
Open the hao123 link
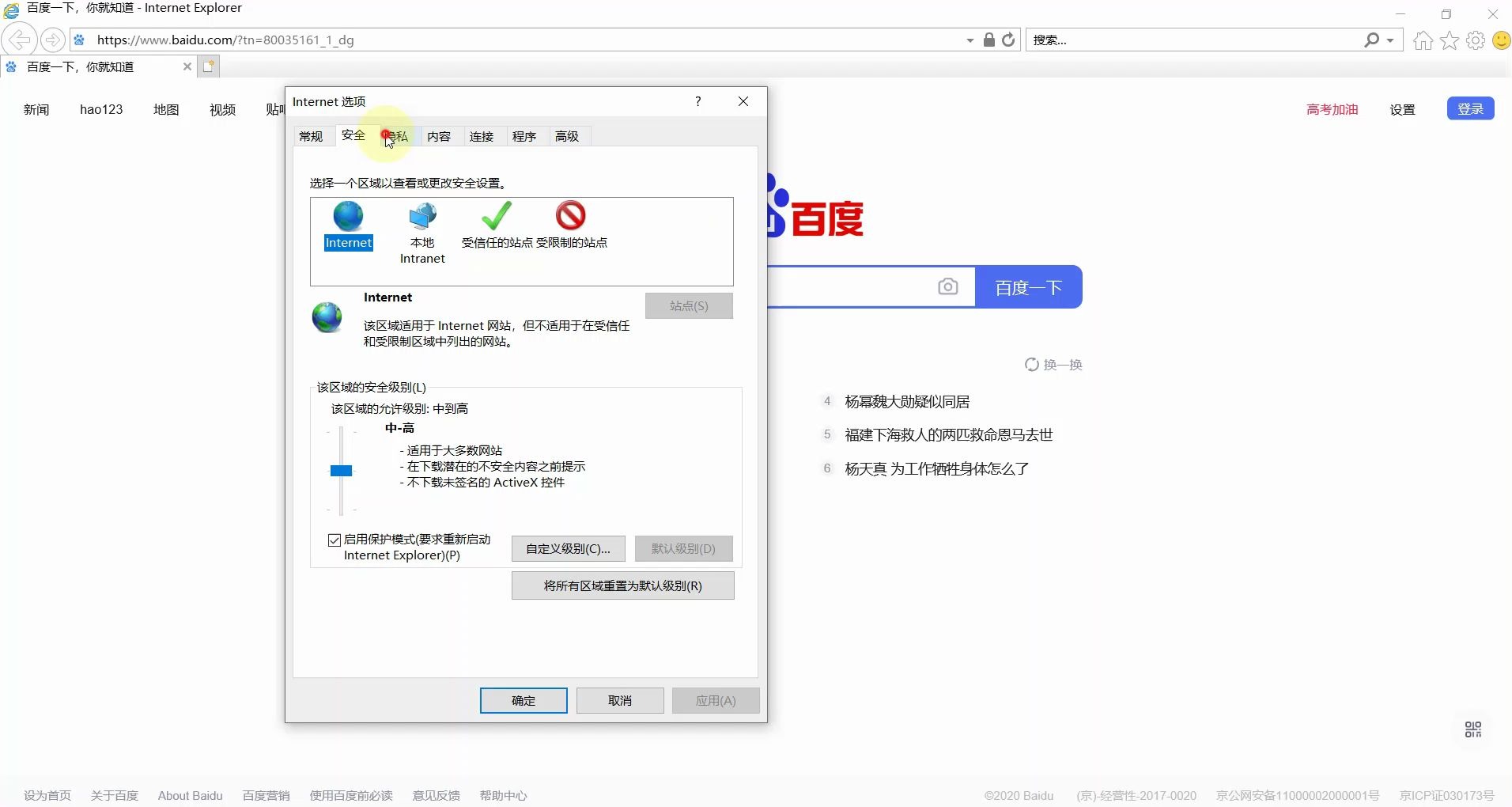coord(101,109)
